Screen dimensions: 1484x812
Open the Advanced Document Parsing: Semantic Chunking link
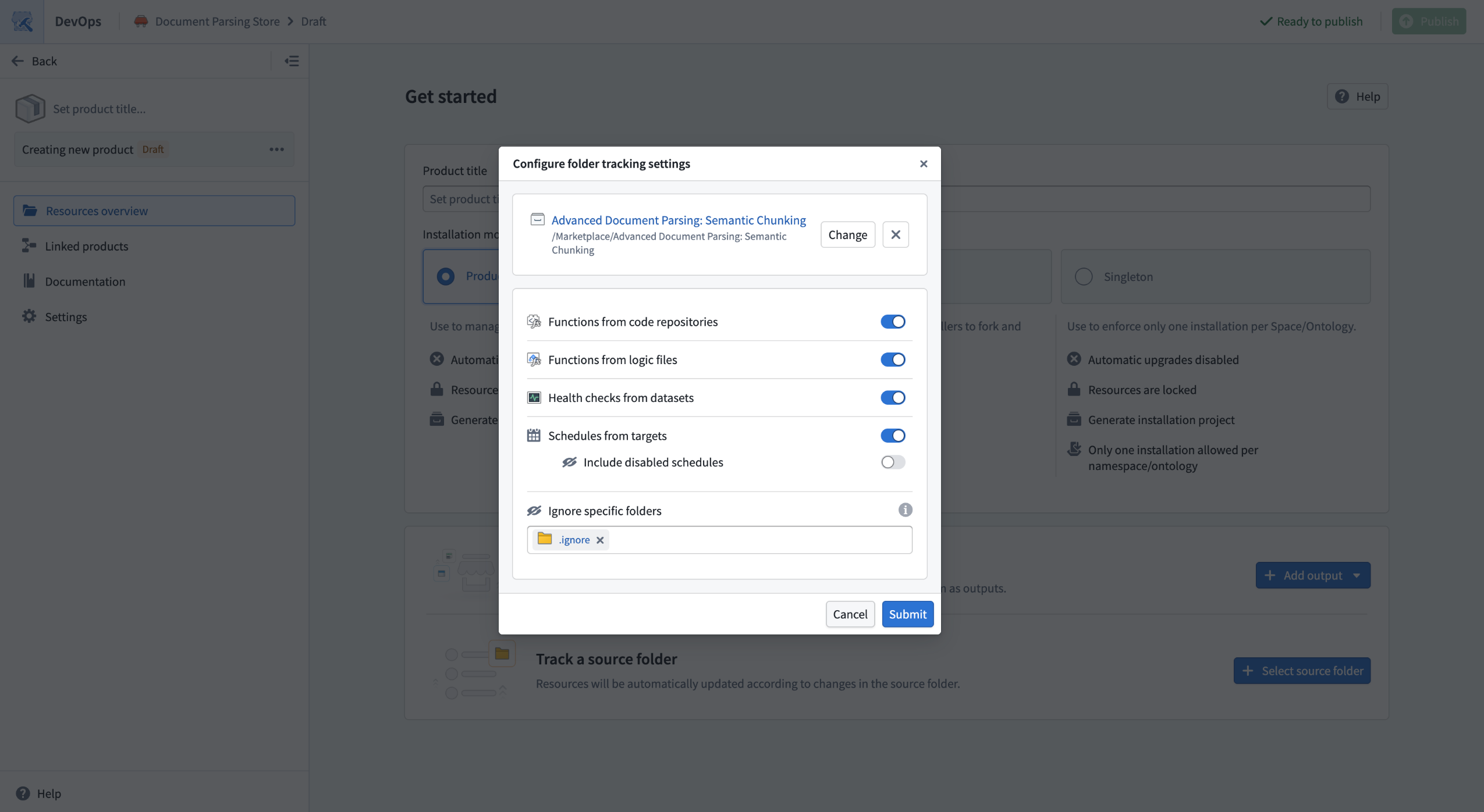[679, 220]
